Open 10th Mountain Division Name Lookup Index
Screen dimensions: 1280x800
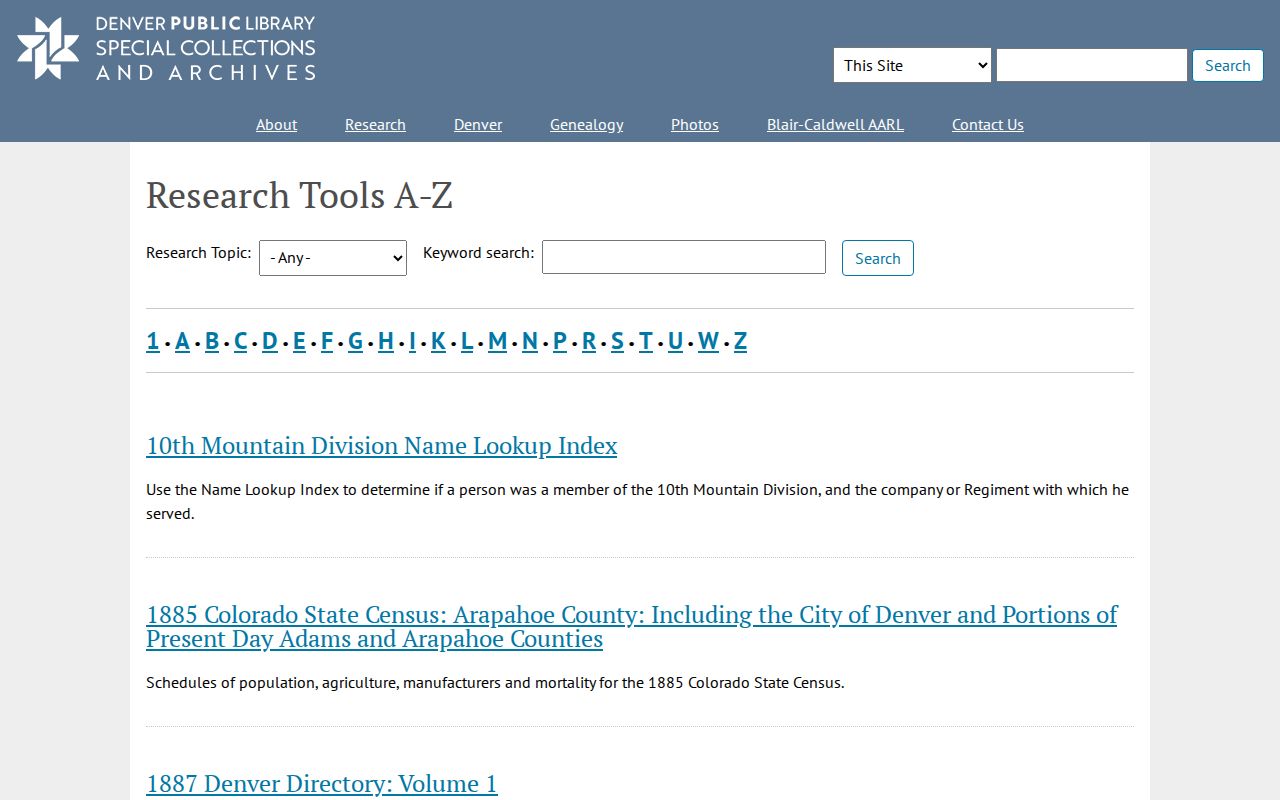click(381, 445)
